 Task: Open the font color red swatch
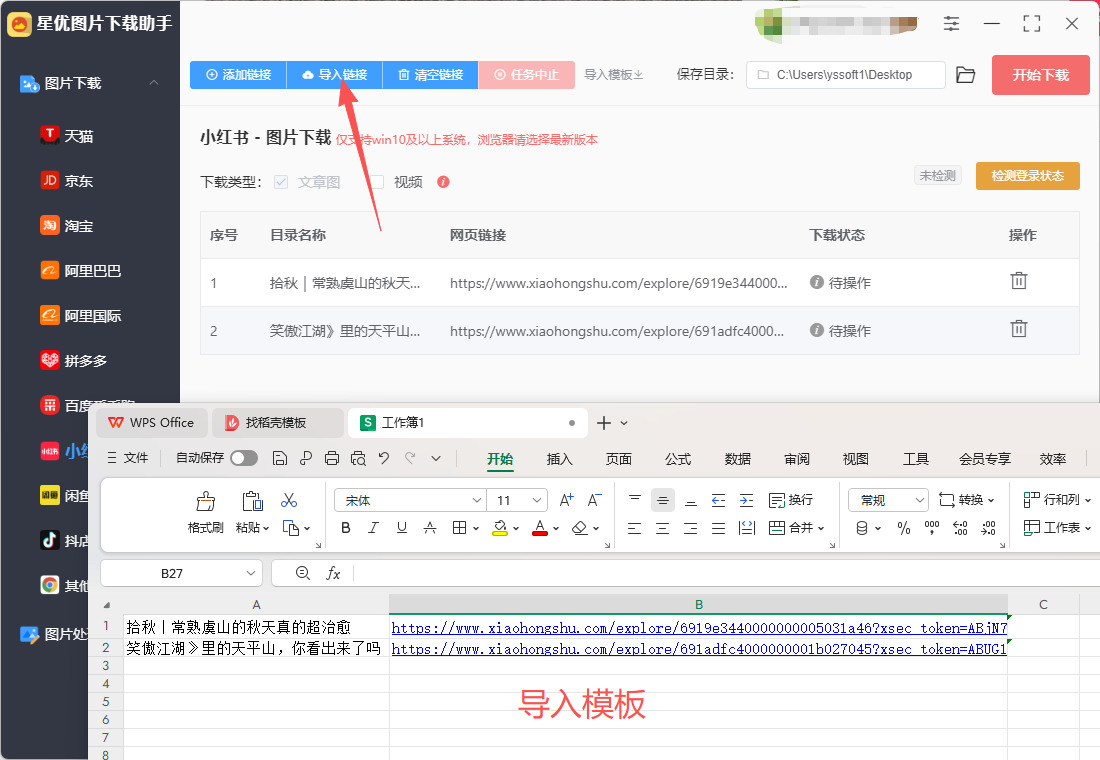click(540, 528)
